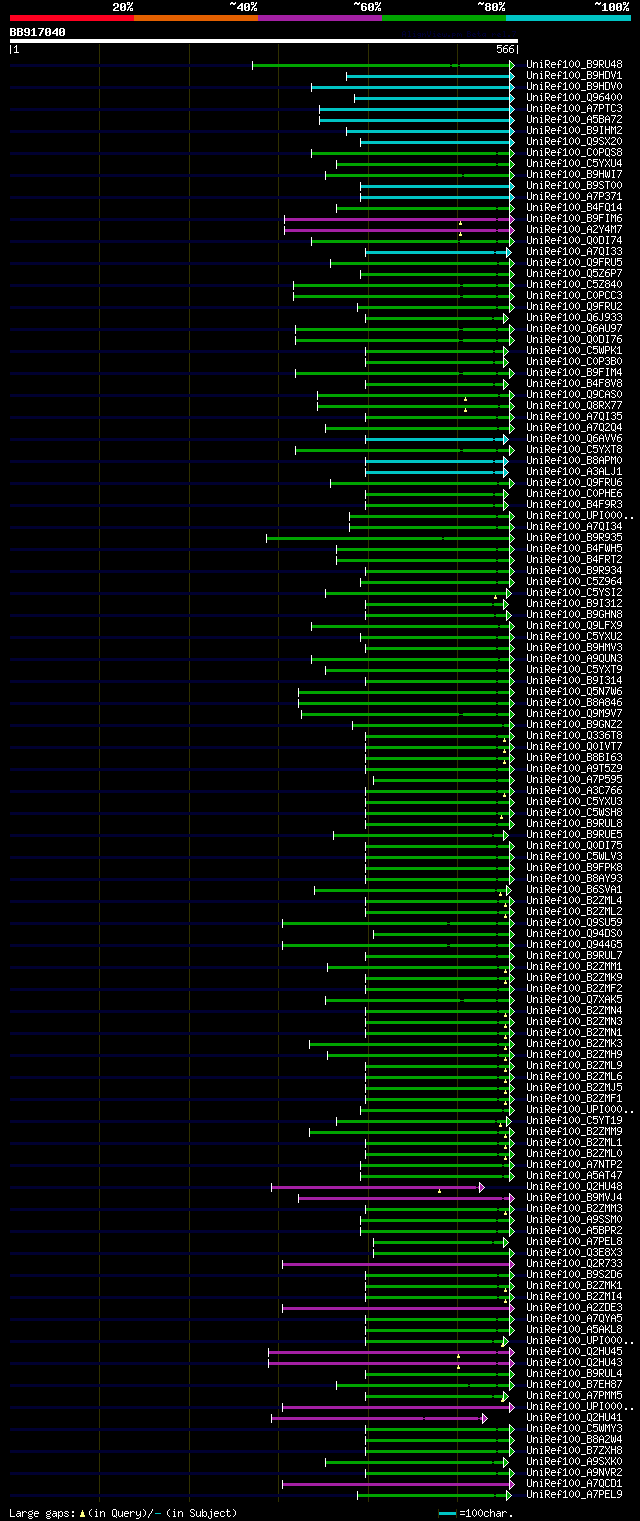Screen dimensions: 640x1521
Task: Open hit UniRef100_A5BA72
Action: point(574,119)
